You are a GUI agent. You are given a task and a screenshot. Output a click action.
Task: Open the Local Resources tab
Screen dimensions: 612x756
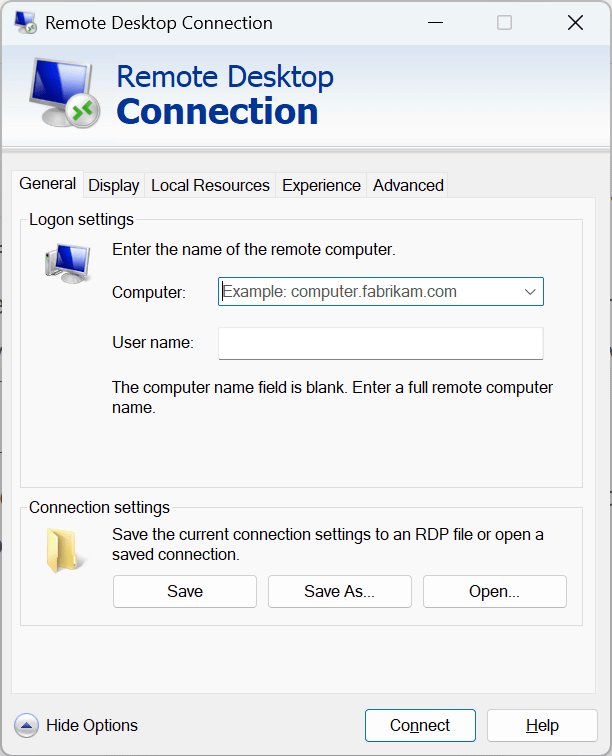point(210,185)
